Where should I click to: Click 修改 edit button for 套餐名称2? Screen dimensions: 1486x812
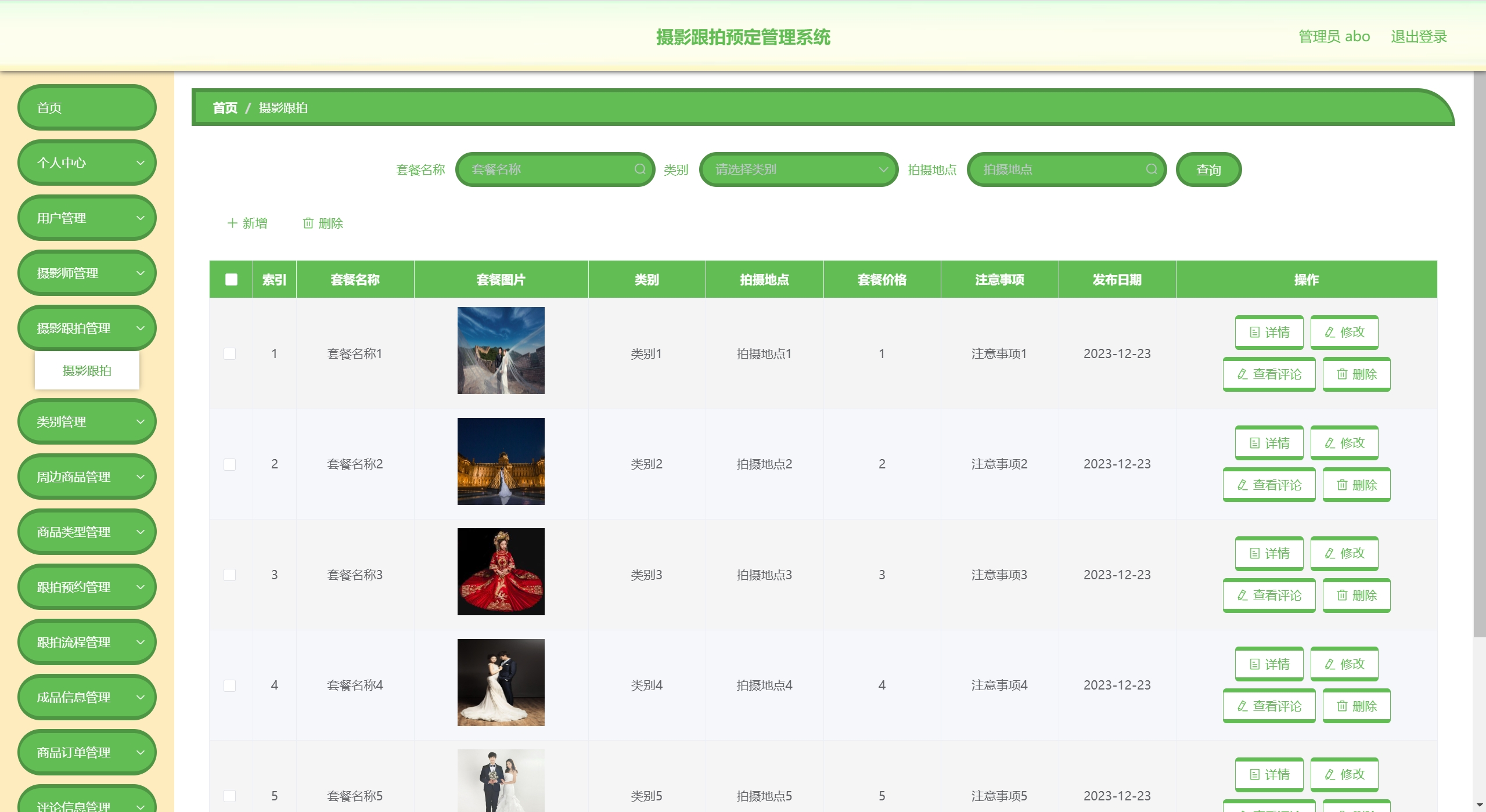coord(1344,443)
